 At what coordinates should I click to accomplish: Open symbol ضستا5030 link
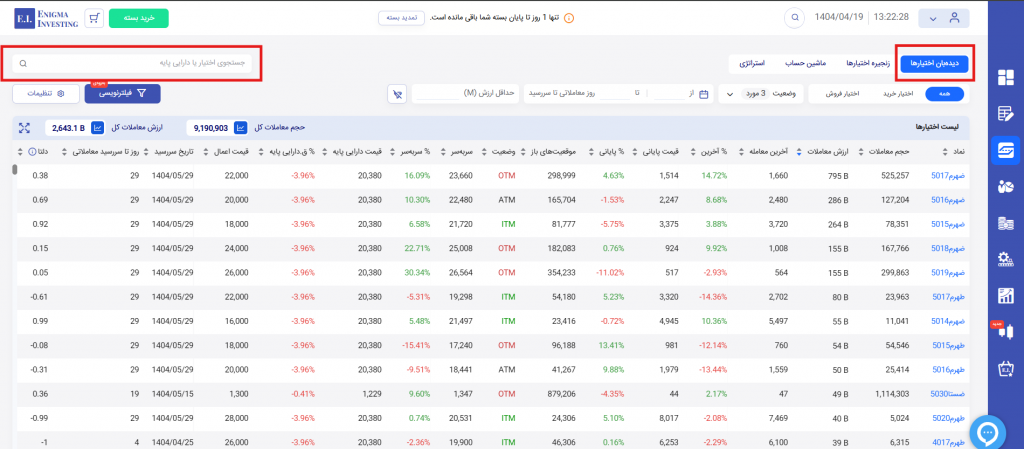pos(948,394)
